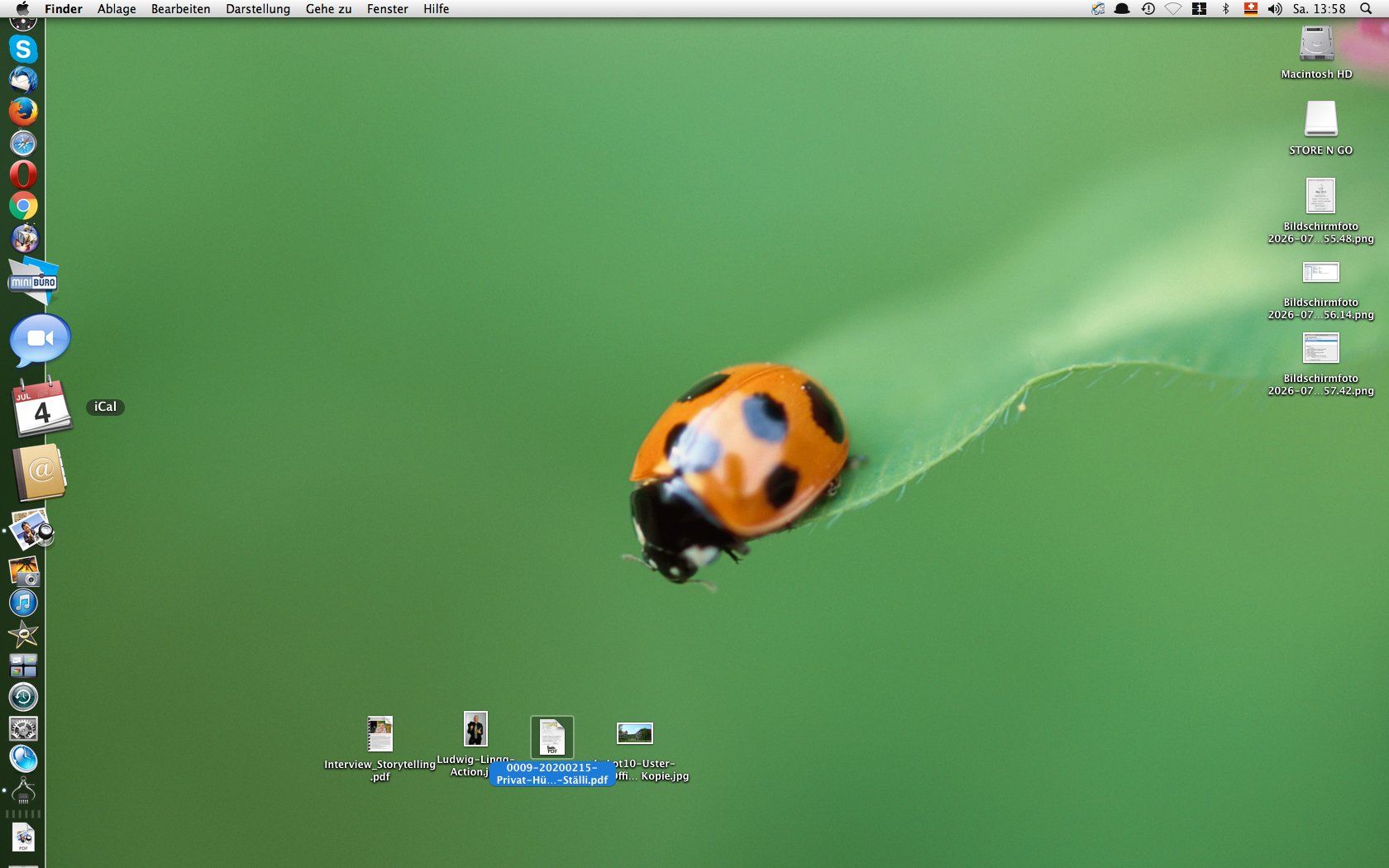Select Bildschirmfoto ending 56.14.png
The height and width of the screenshot is (868, 1389).
coord(1320,272)
